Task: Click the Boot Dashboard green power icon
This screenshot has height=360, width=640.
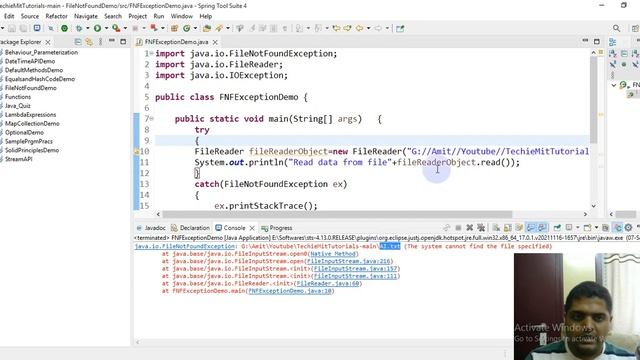Action: coord(64,28)
